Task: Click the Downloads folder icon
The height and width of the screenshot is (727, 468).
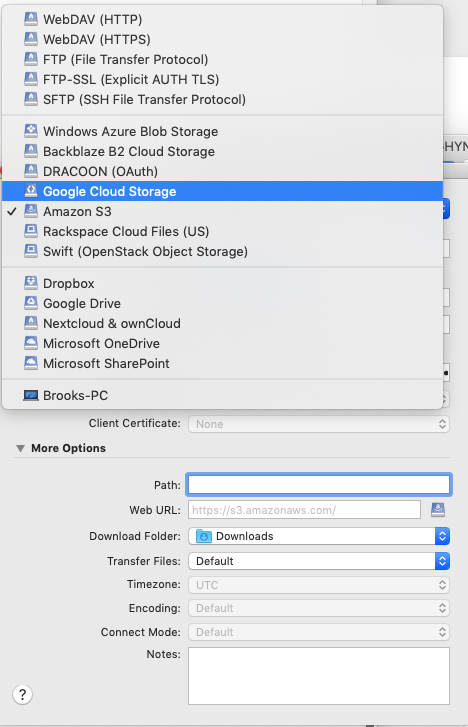Action: point(204,536)
